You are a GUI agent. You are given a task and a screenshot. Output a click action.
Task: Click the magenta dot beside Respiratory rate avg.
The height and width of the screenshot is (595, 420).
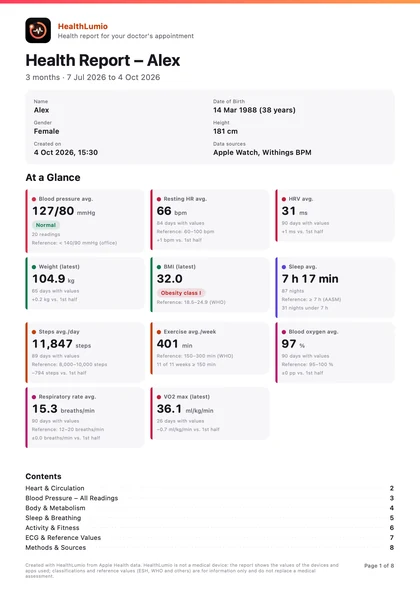point(34,397)
